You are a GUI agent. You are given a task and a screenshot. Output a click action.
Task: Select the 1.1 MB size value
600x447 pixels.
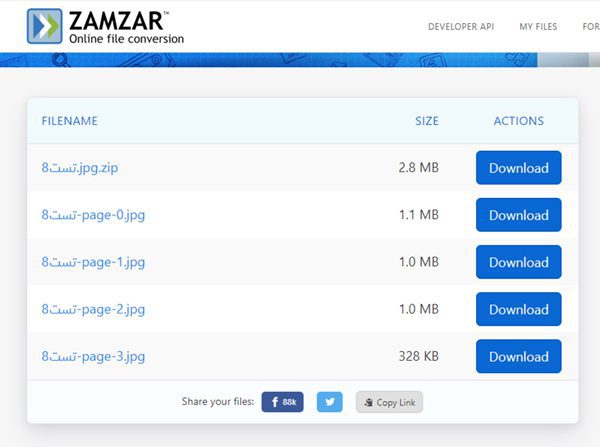coord(419,215)
